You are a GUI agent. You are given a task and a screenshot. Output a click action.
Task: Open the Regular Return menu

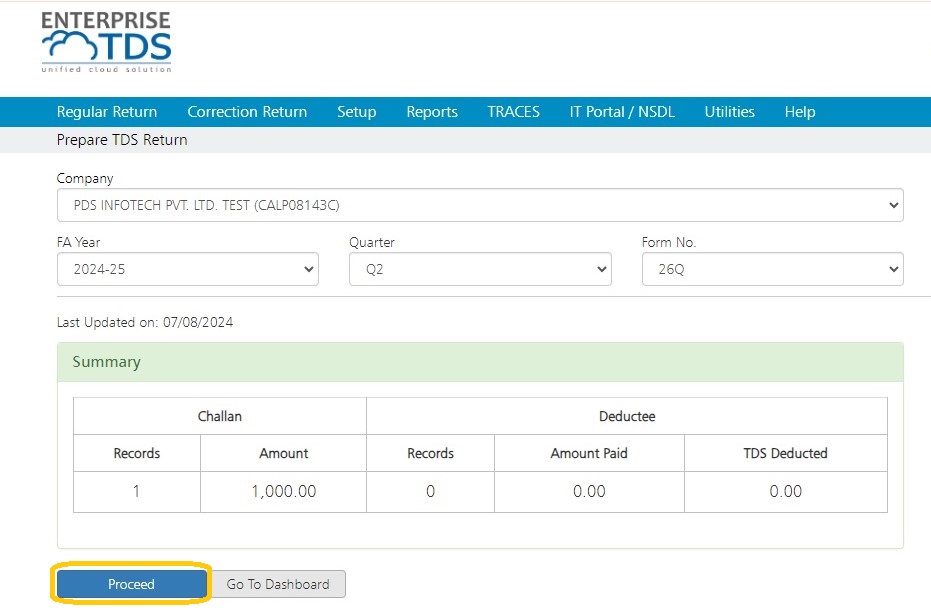coord(107,112)
